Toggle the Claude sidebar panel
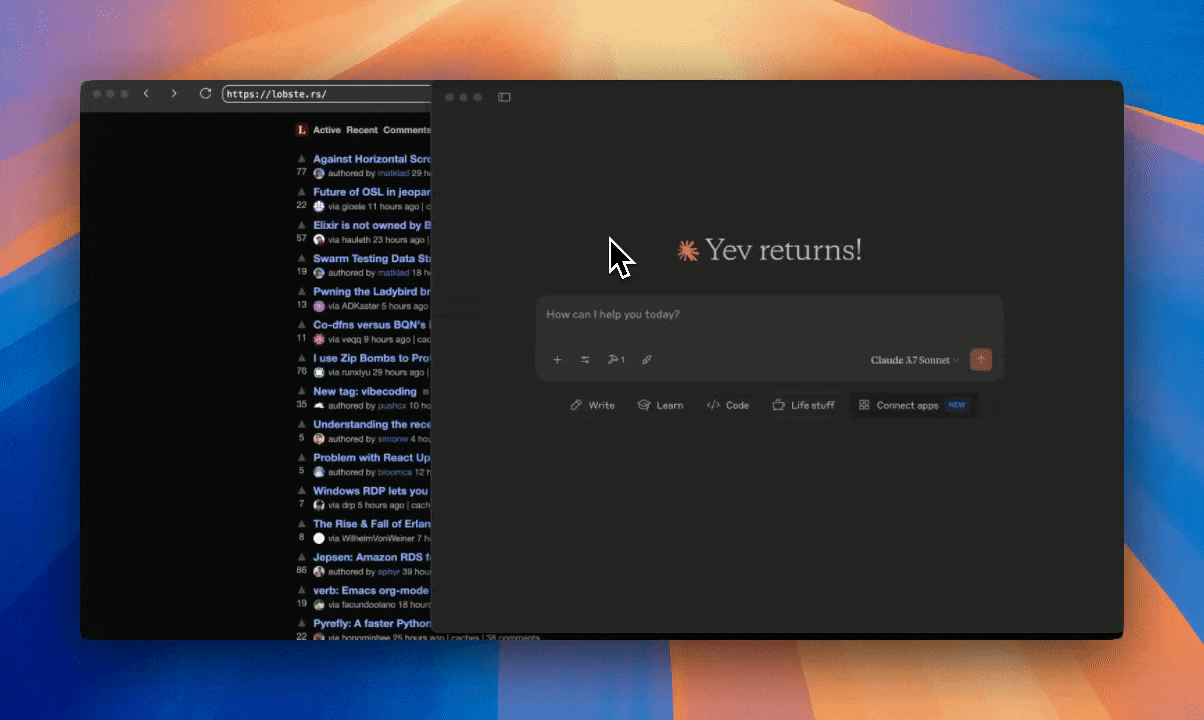The width and height of the screenshot is (1204, 720). 504,97
